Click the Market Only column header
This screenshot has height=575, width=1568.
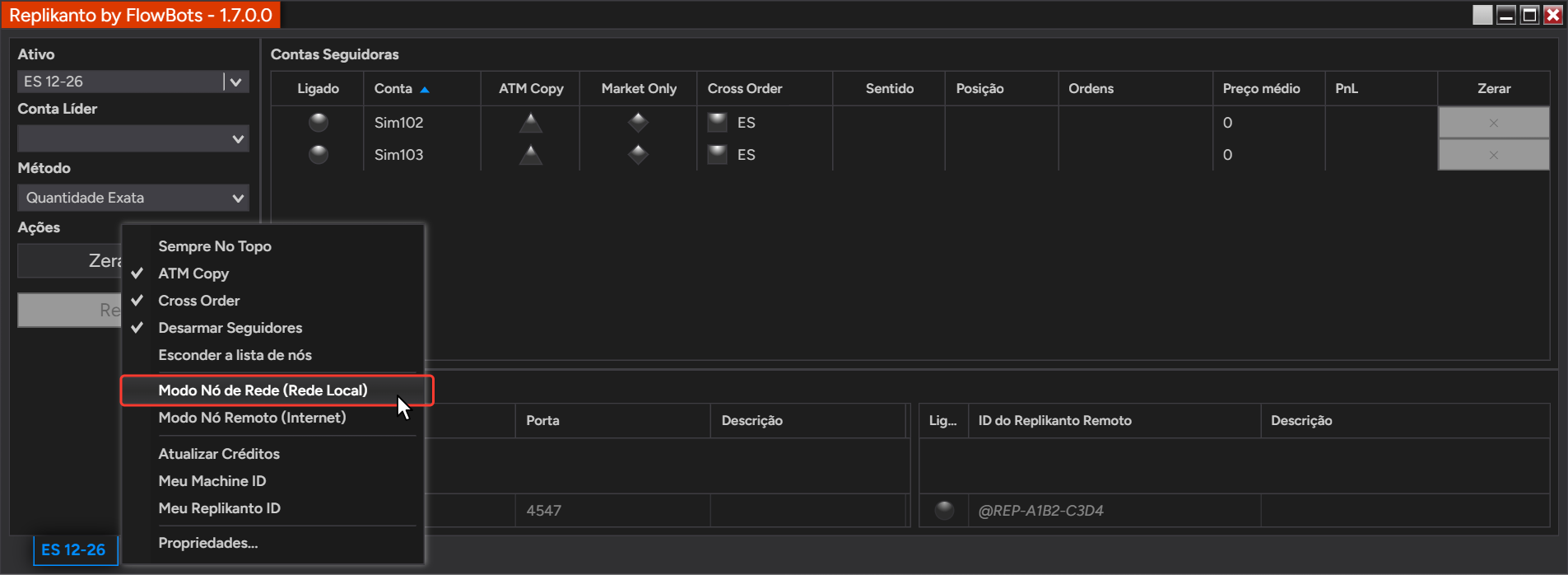click(x=639, y=88)
